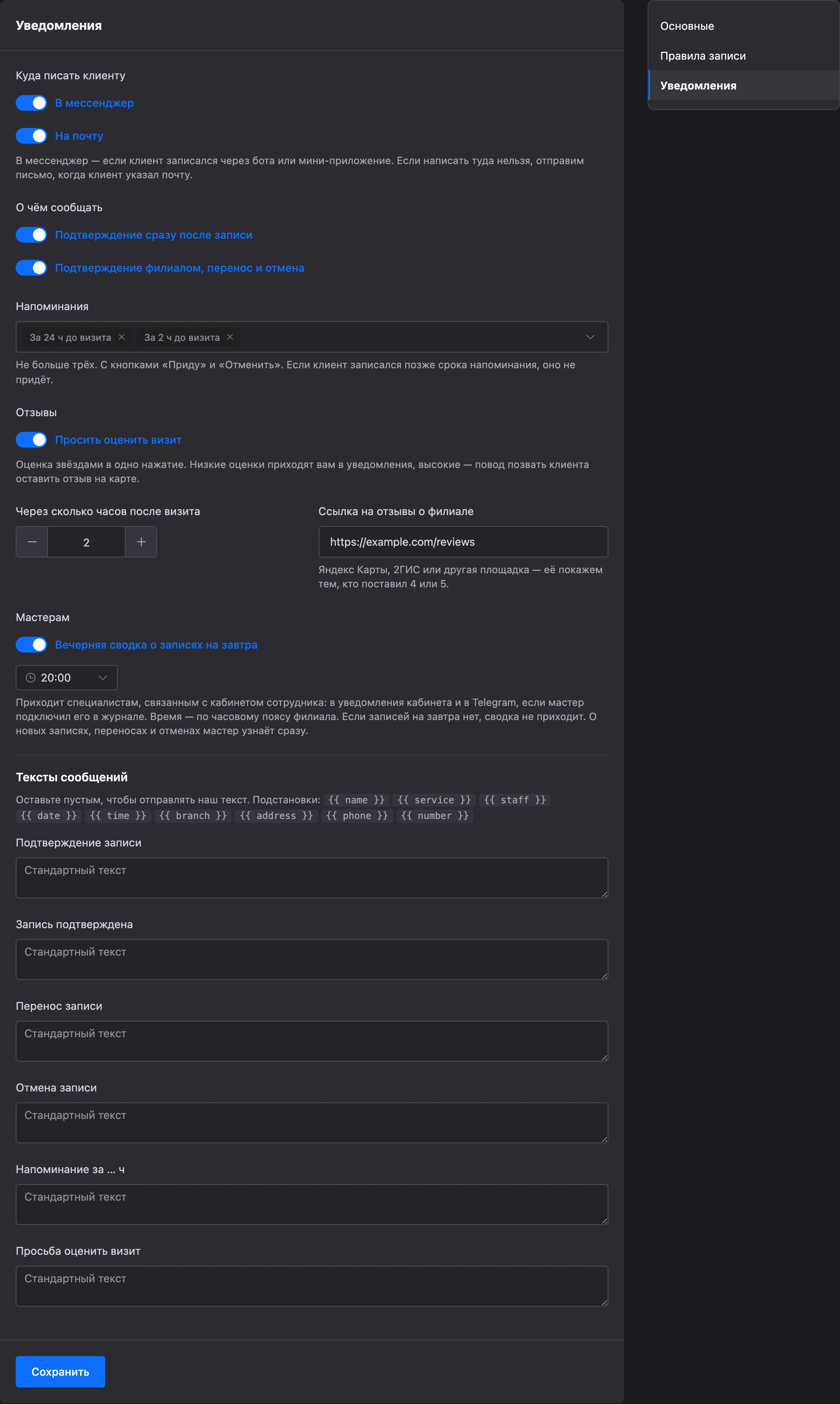Toggle 'Подтверждение сразу после записи' switch
This screenshot has width=840, height=1404.
(31, 235)
